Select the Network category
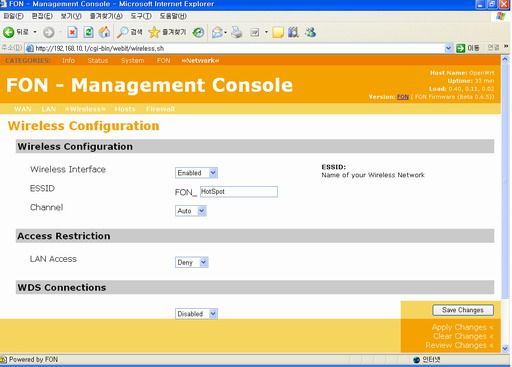The width and height of the screenshot is (512, 367). pyautogui.click(x=200, y=60)
